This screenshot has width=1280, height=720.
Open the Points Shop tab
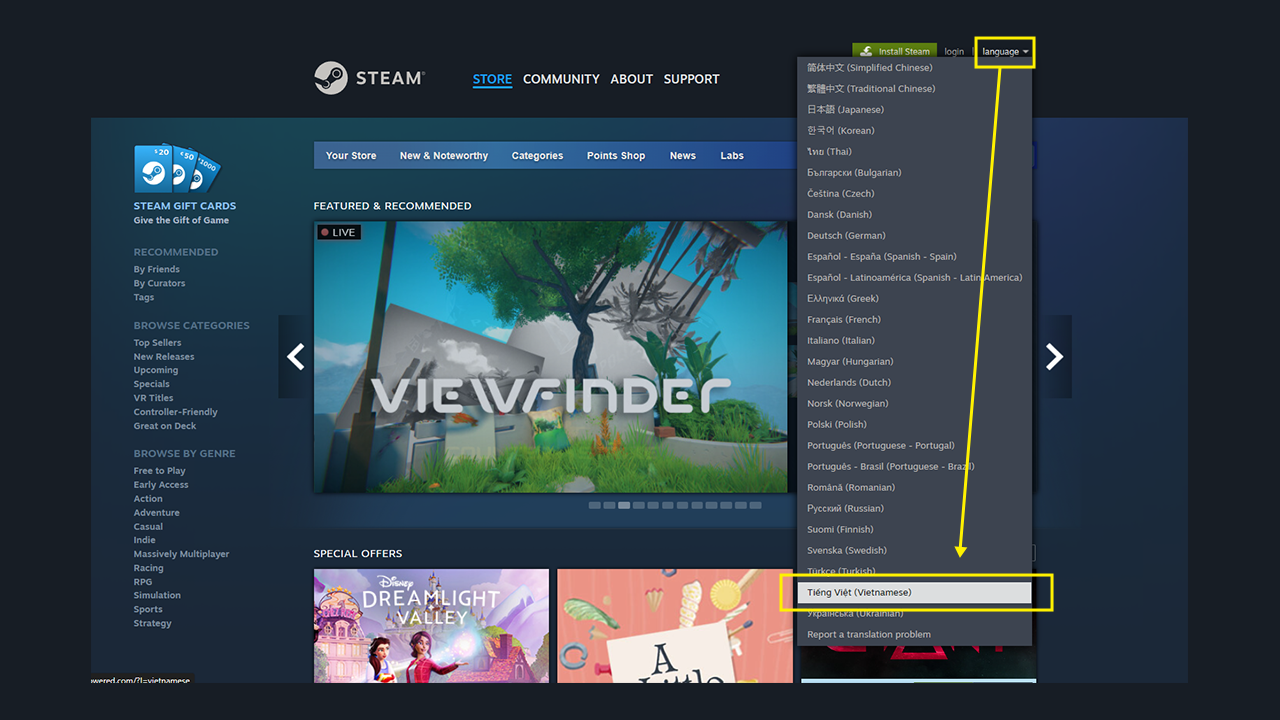click(x=616, y=156)
